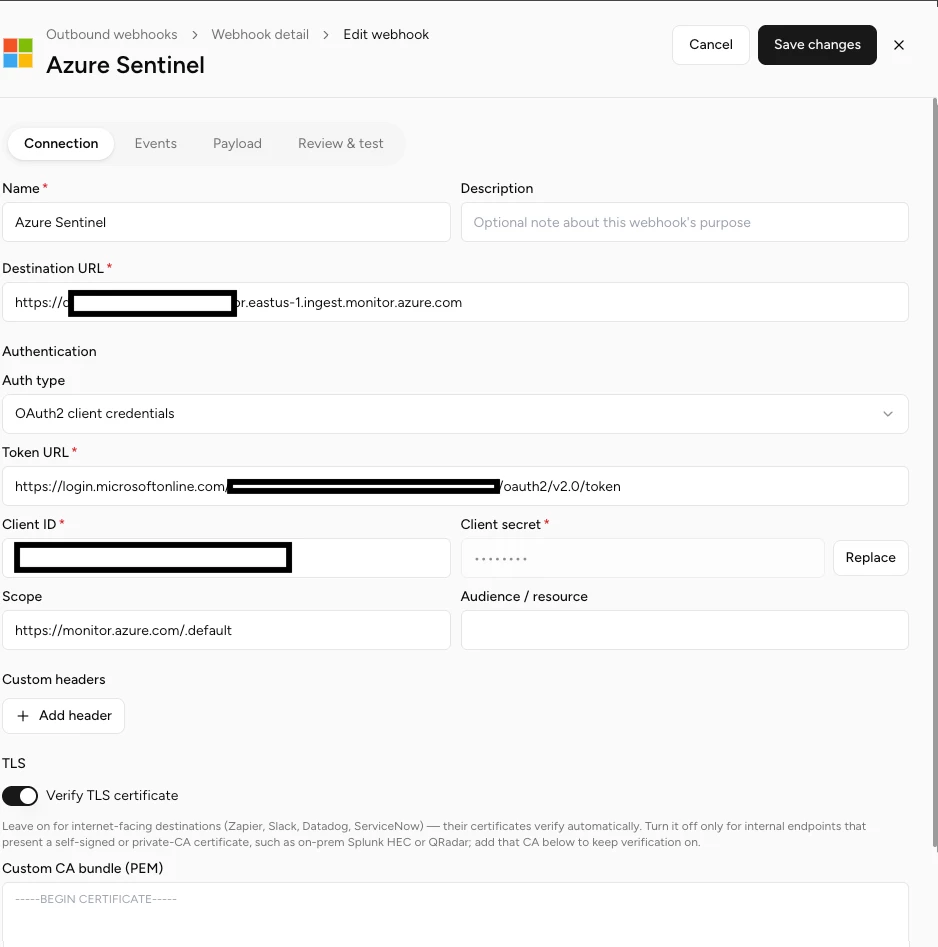Image resolution: width=938 pixels, height=947 pixels.
Task: Click the Destination URL label
Action: click(53, 268)
